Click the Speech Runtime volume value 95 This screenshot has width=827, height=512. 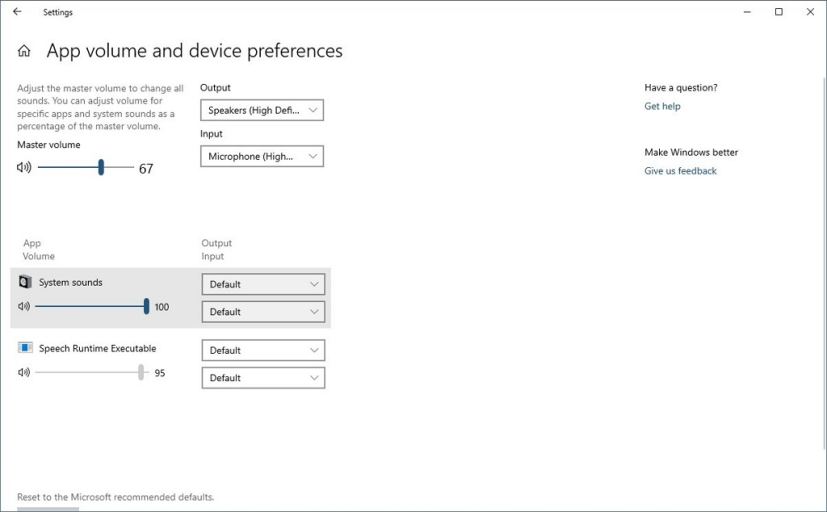pyautogui.click(x=160, y=373)
